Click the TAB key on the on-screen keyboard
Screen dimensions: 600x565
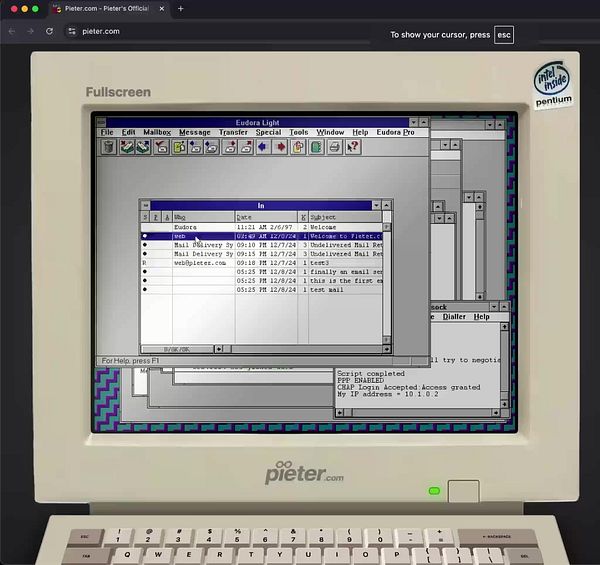(86, 555)
